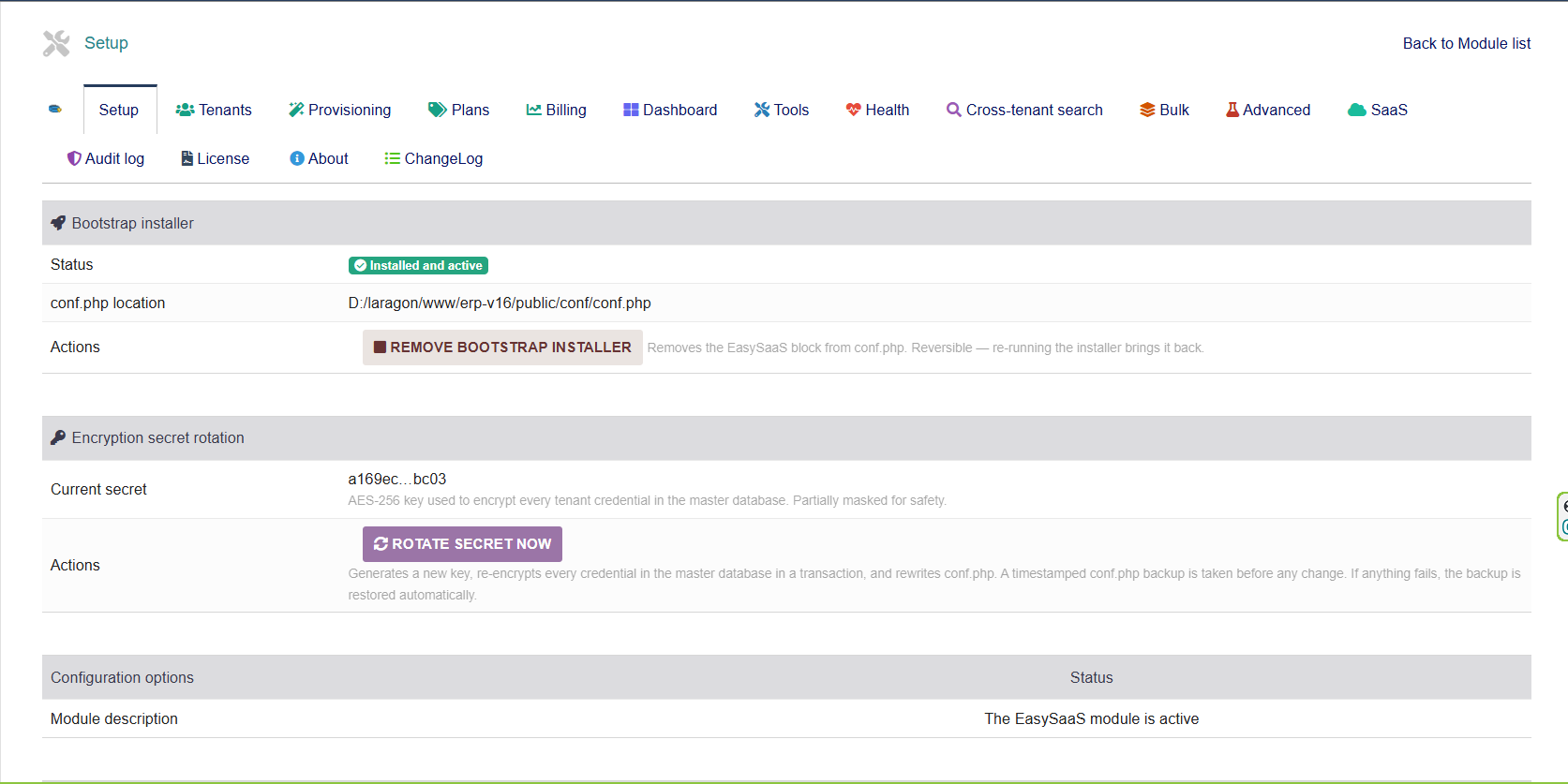Click the Provisioning magic wand icon
Screen dimensions: 1568x784
pyautogui.click(x=296, y=110)
